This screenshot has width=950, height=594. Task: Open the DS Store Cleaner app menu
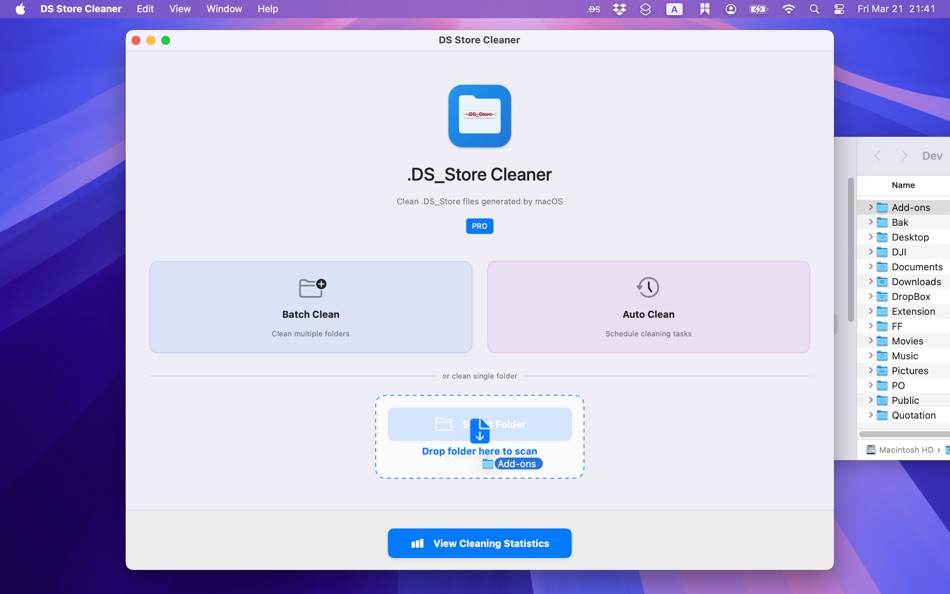[x=81, y=9]
